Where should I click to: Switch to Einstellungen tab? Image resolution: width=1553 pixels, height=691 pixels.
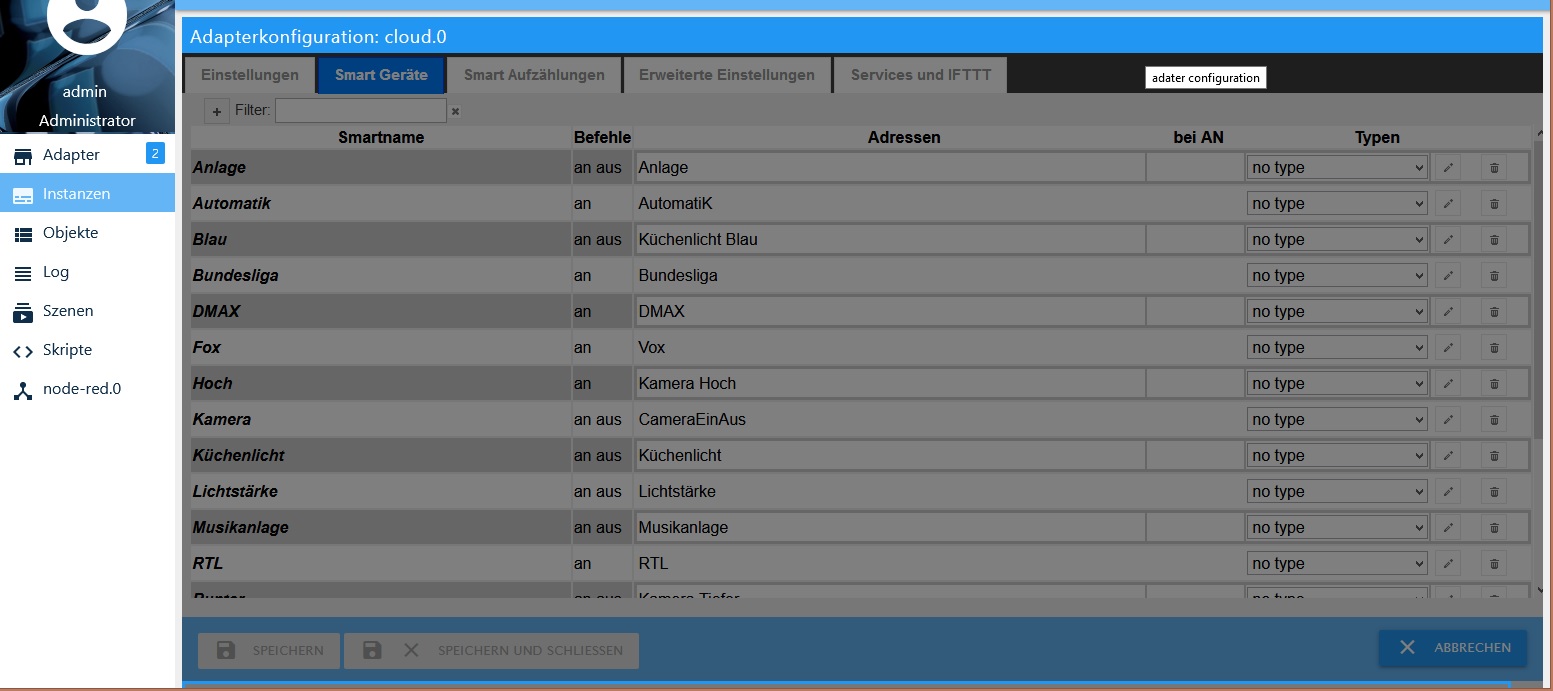[250, 75]
